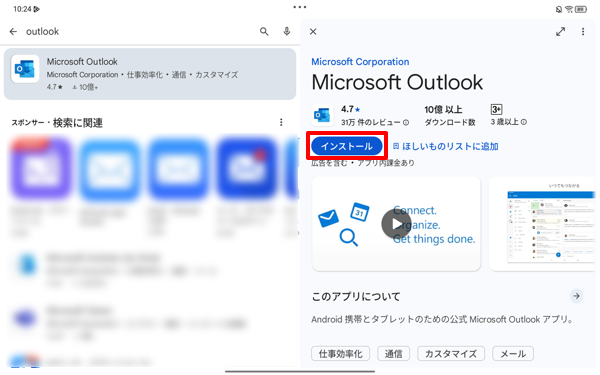Select the 仕事効率化 tag chip
This screenshot has width=600, height=375.
click(x=341, y=354)
